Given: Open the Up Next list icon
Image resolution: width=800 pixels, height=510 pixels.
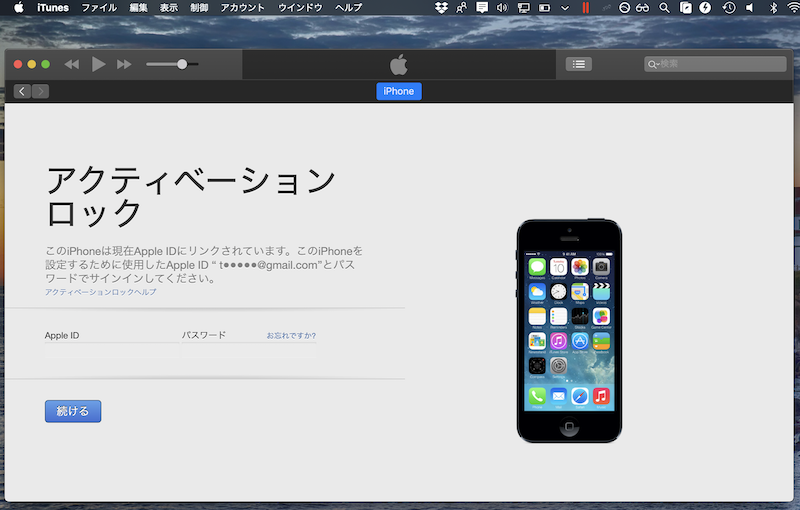Looking at the screenshot, I should point(578,64).
